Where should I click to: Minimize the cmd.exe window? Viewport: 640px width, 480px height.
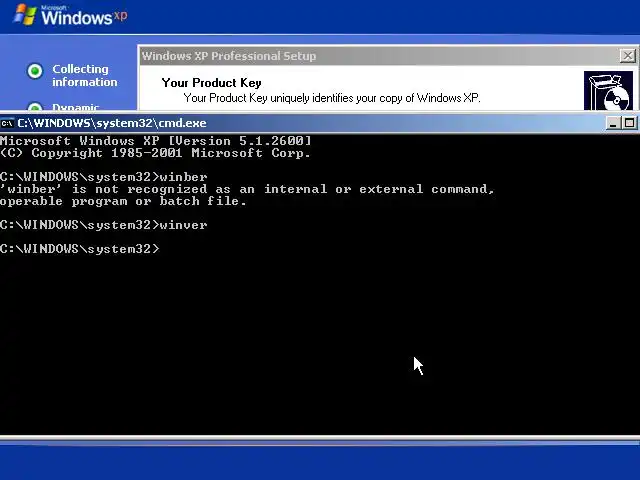pos(613,123)
